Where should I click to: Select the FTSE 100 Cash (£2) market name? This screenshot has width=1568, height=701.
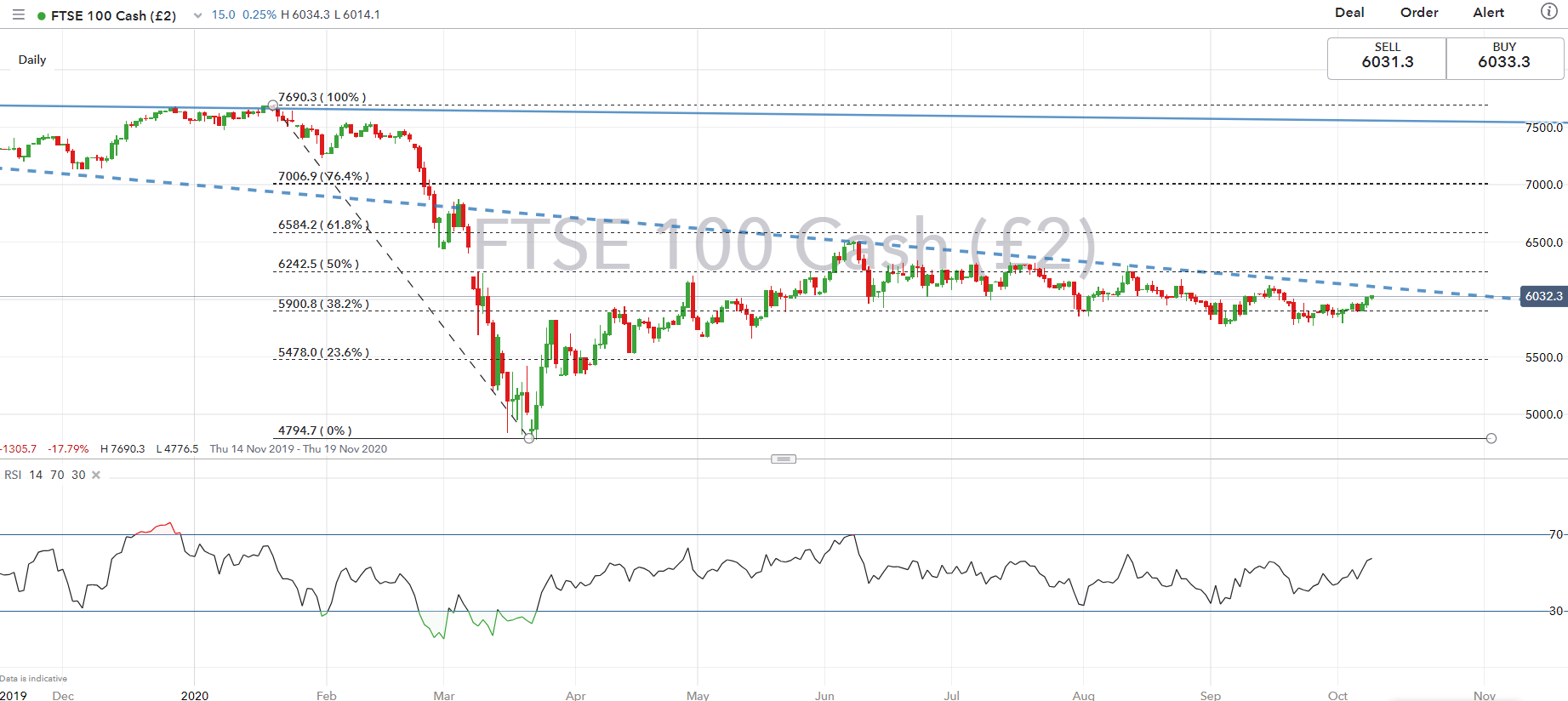[x=113, y=15]
